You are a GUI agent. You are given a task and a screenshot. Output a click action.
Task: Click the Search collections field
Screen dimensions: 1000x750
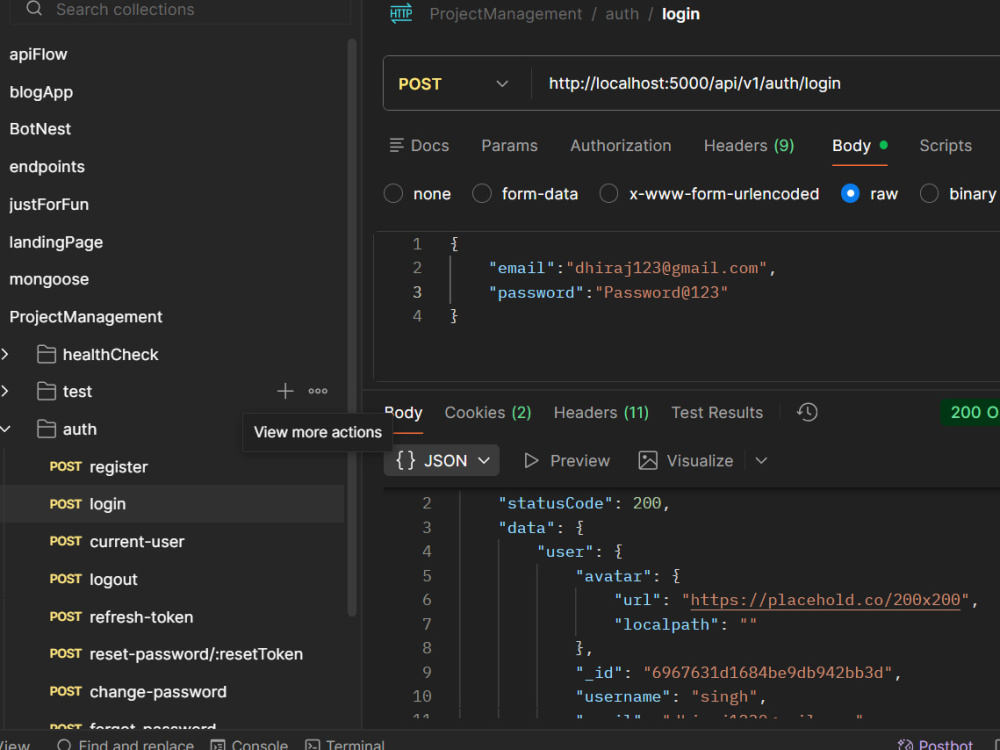click(180, 10)
